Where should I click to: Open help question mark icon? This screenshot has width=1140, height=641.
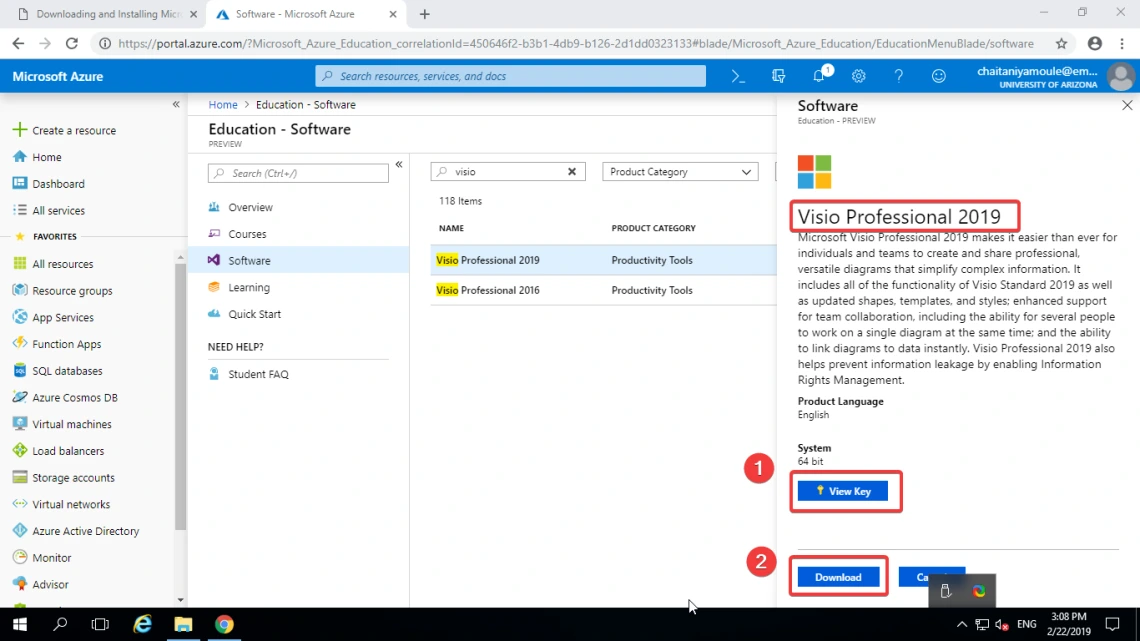pyautogui.click(x=899, y=76)
